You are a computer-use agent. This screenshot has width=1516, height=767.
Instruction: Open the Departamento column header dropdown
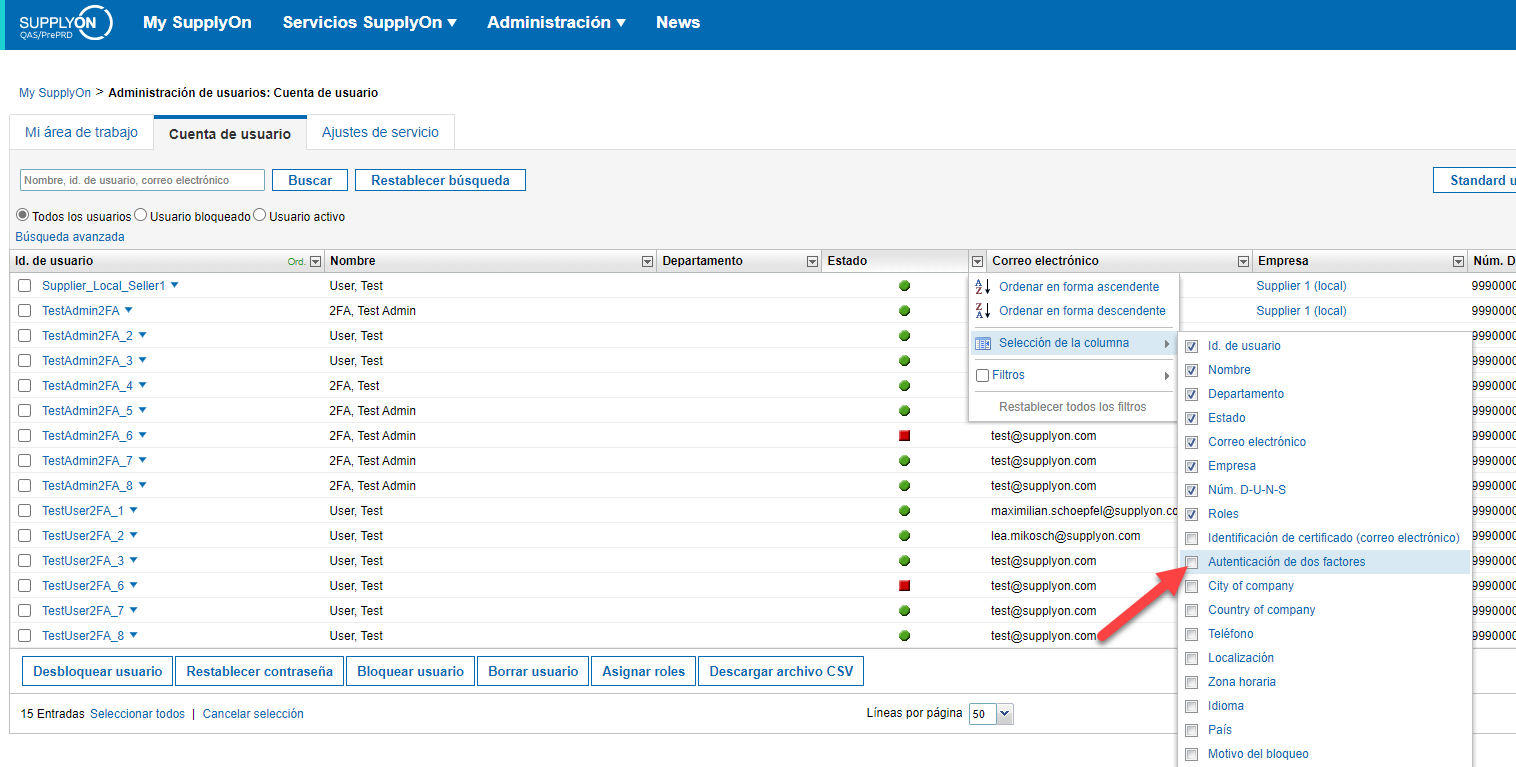pos(812,262)
